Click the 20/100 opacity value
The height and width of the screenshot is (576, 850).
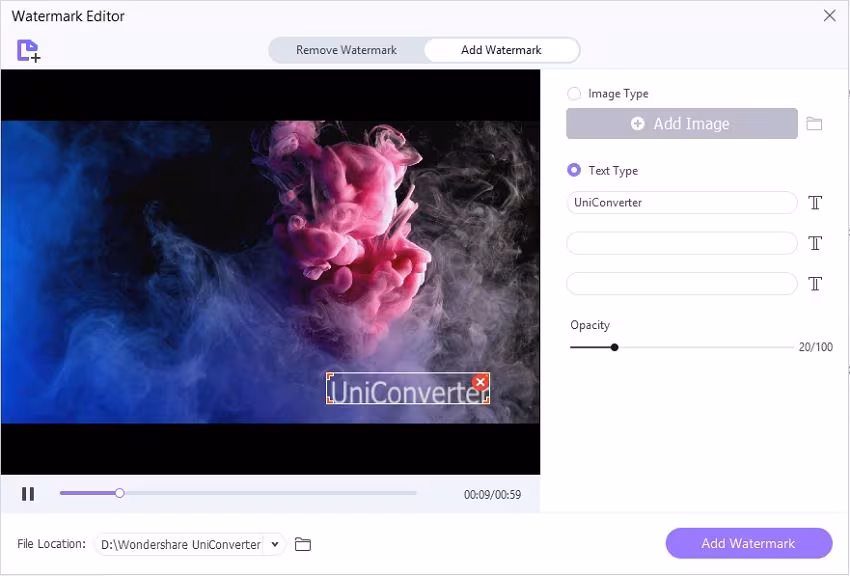click(815, 347)
